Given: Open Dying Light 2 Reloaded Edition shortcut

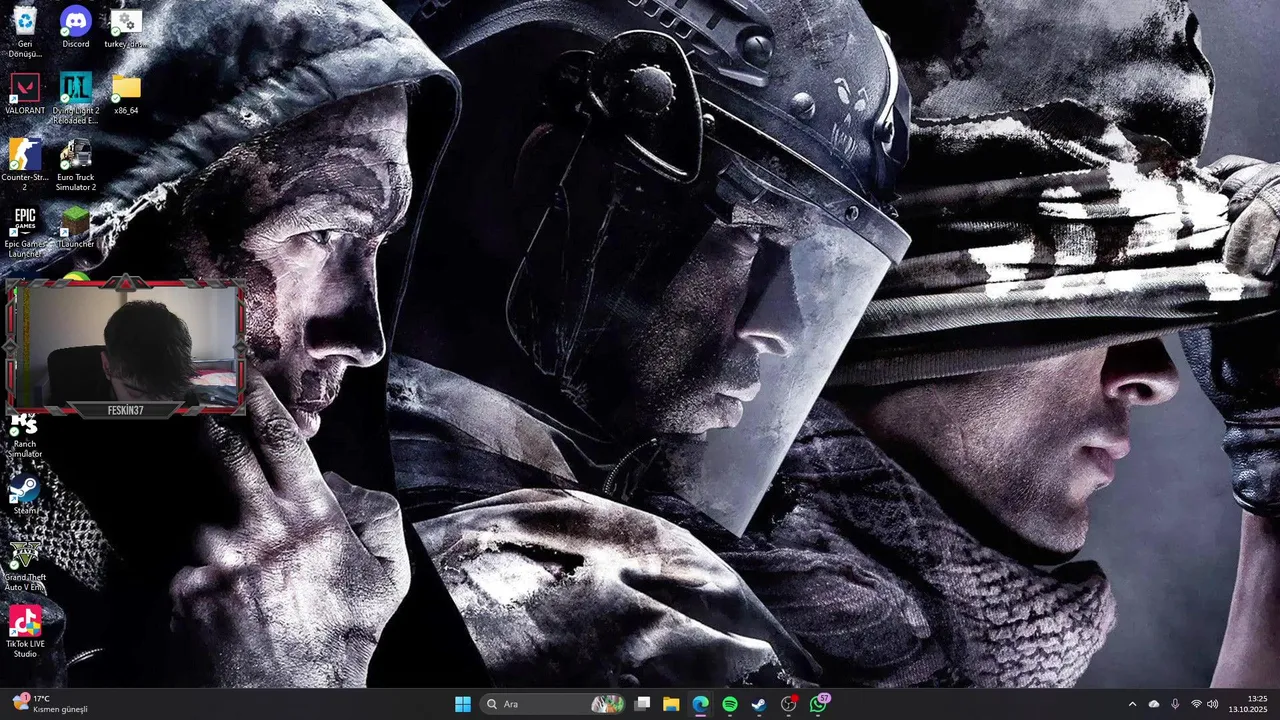Looking at the screenshot, I should 76,98.
